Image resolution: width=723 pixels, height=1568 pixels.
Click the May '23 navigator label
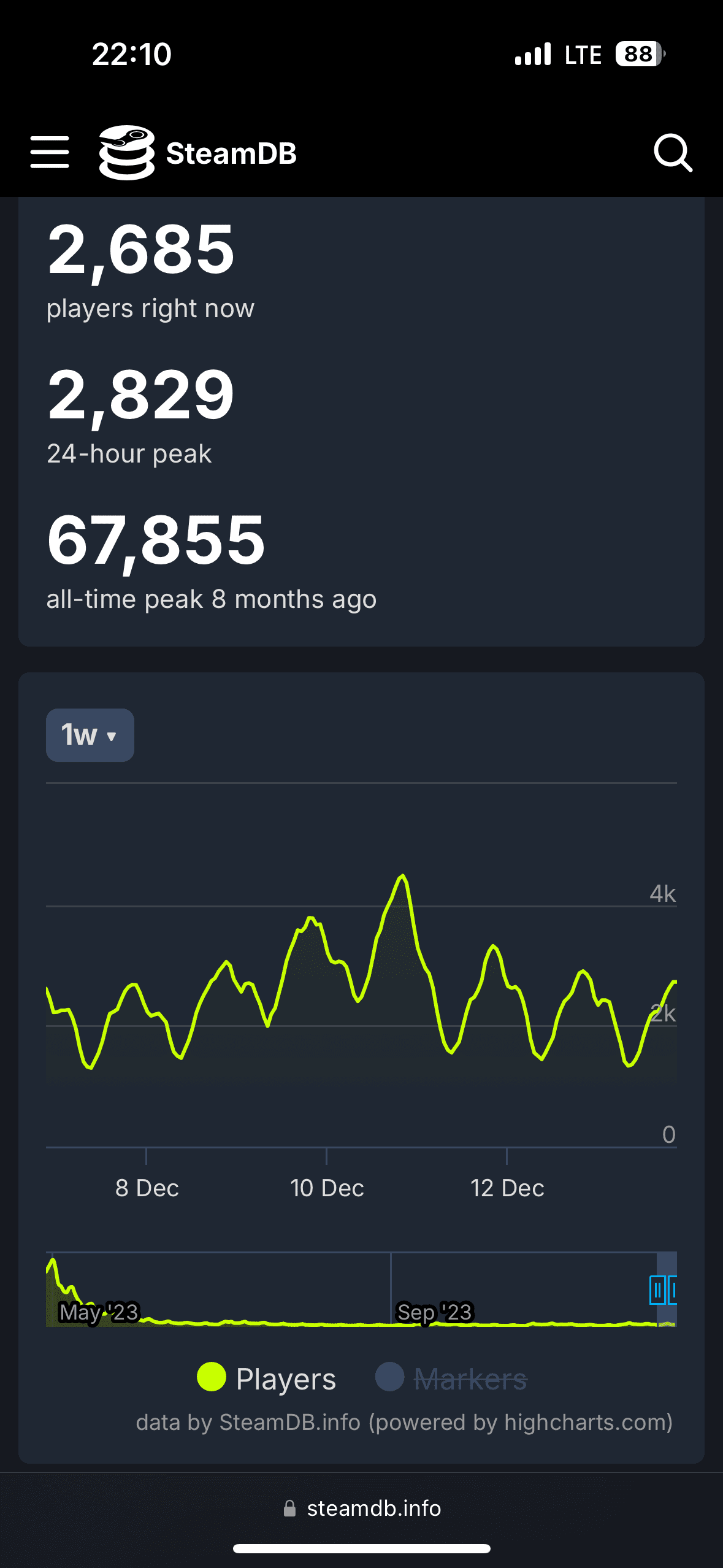[x=99, y=1312]
